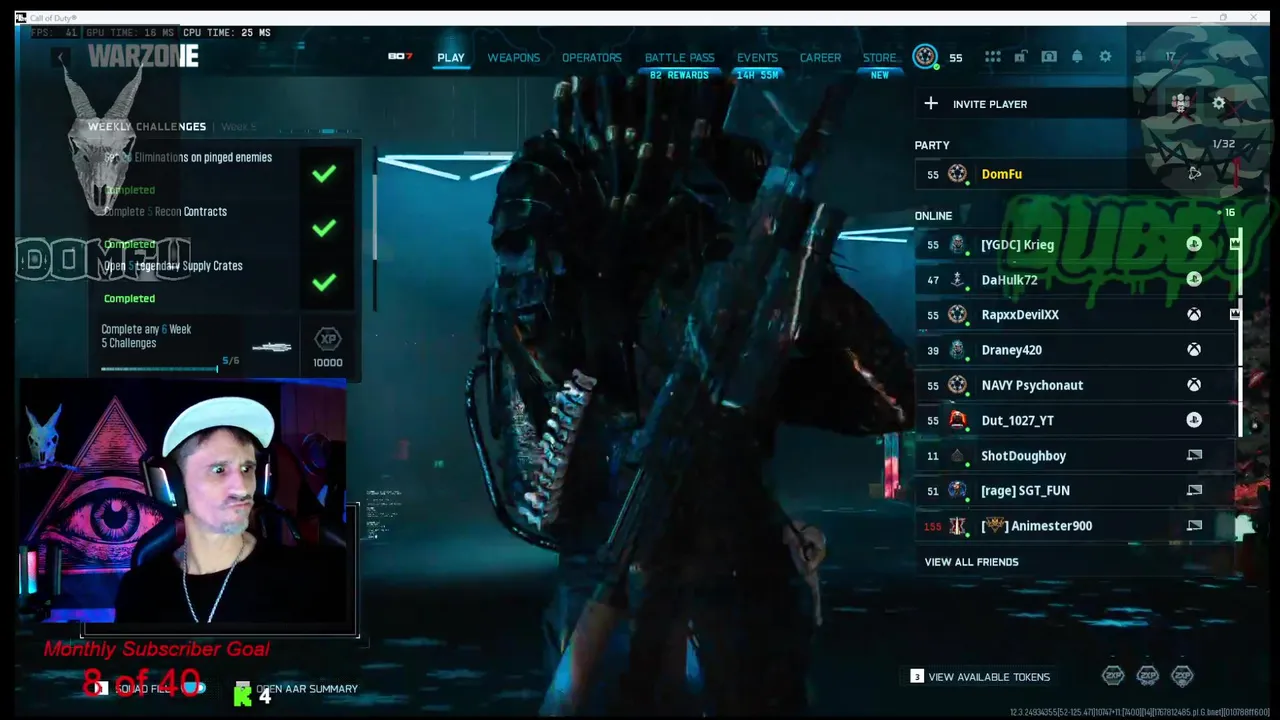Open notifications bell icon
1280x720 pixels.
coord(1077,57)
